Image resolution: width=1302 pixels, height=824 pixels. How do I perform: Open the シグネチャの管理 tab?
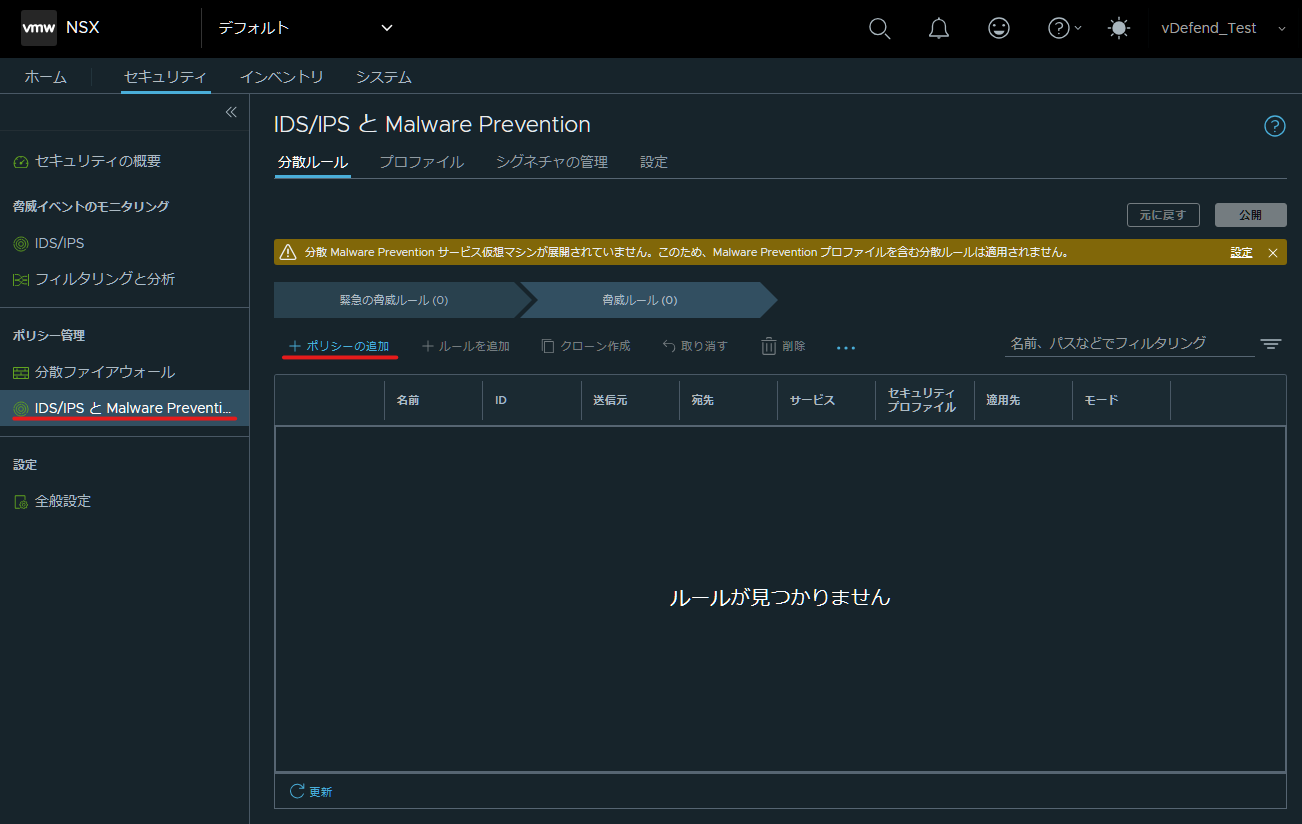pyautogui.click(x=552, y=162)
